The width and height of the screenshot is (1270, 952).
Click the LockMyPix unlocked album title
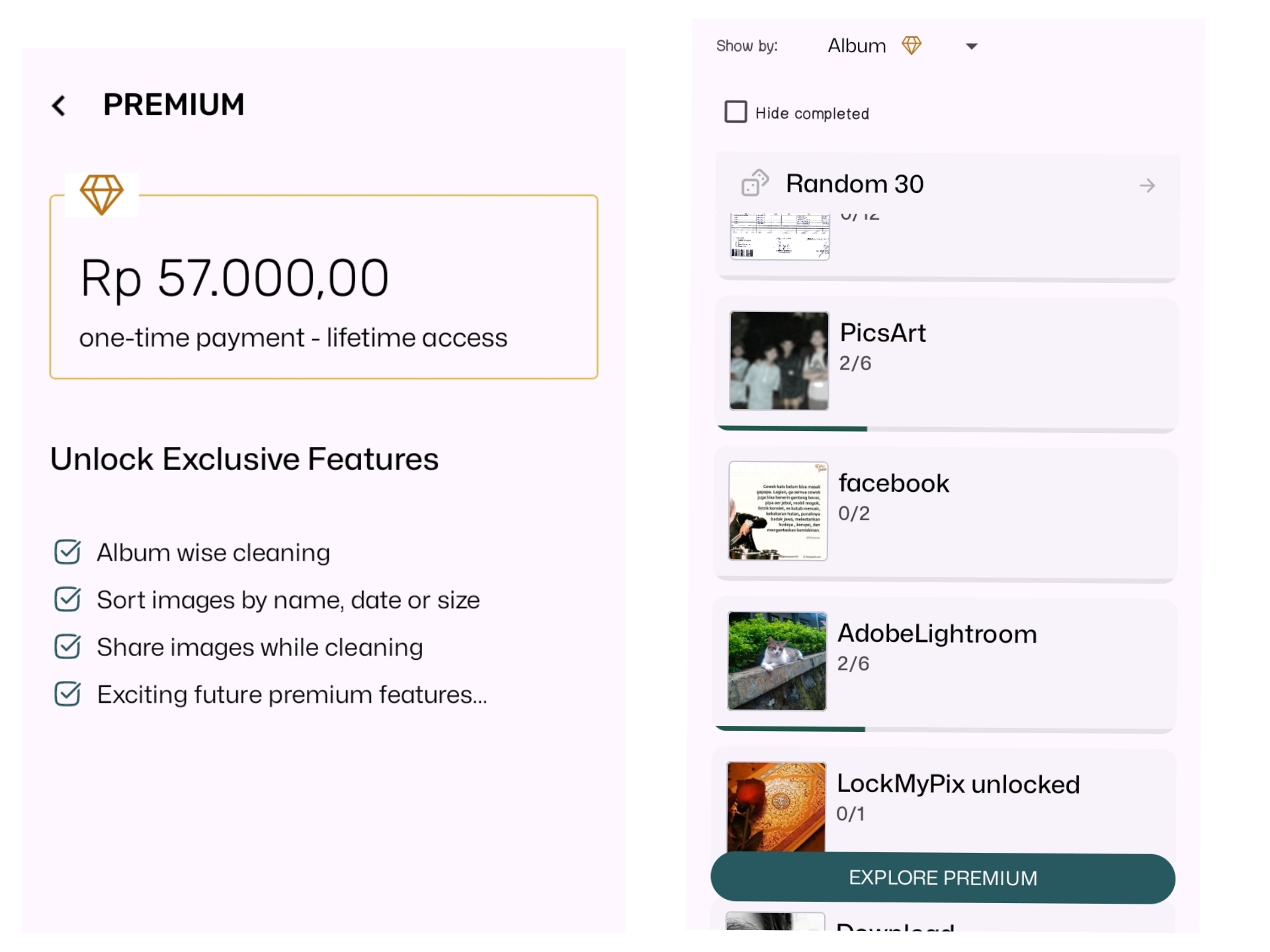pos(958,783)
